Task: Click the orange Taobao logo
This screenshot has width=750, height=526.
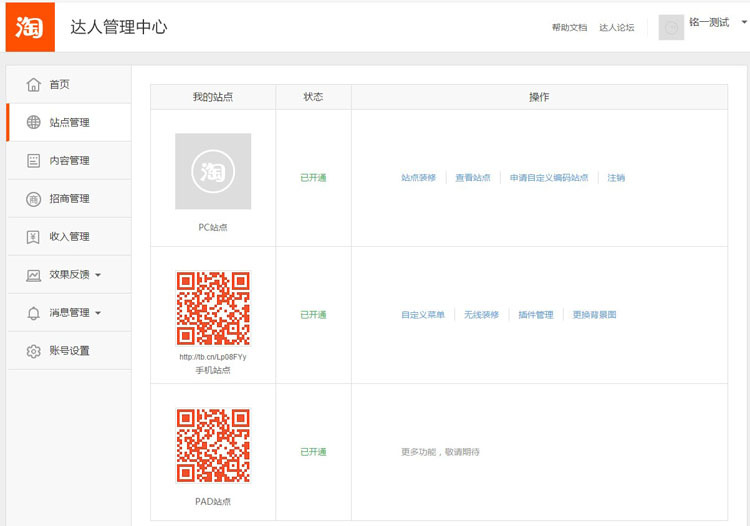Action: point(30,27)
